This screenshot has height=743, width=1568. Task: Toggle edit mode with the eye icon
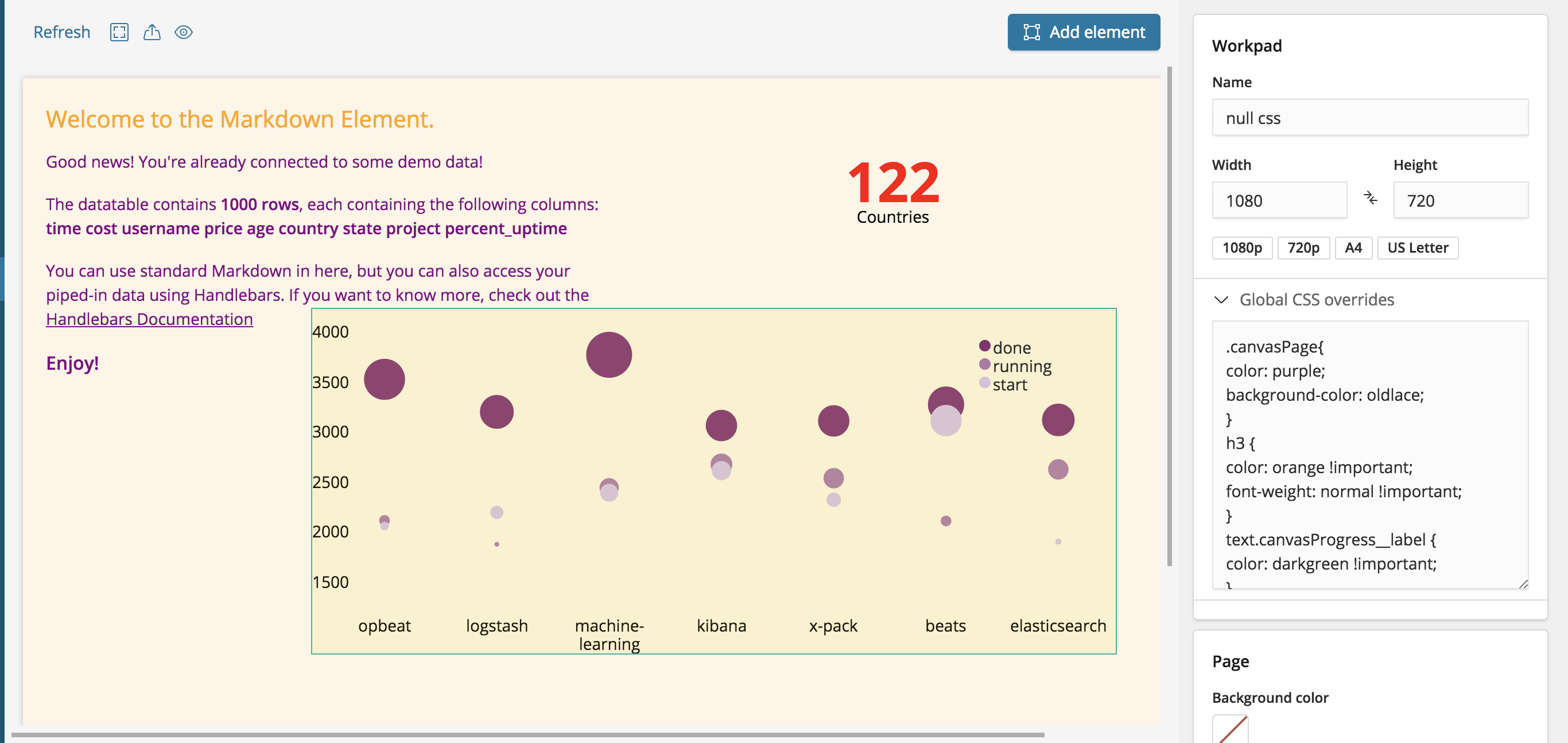184,32
